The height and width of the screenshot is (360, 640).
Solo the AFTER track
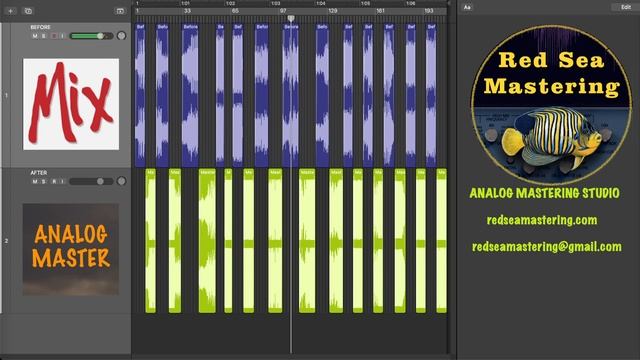[x=44, y=181]
